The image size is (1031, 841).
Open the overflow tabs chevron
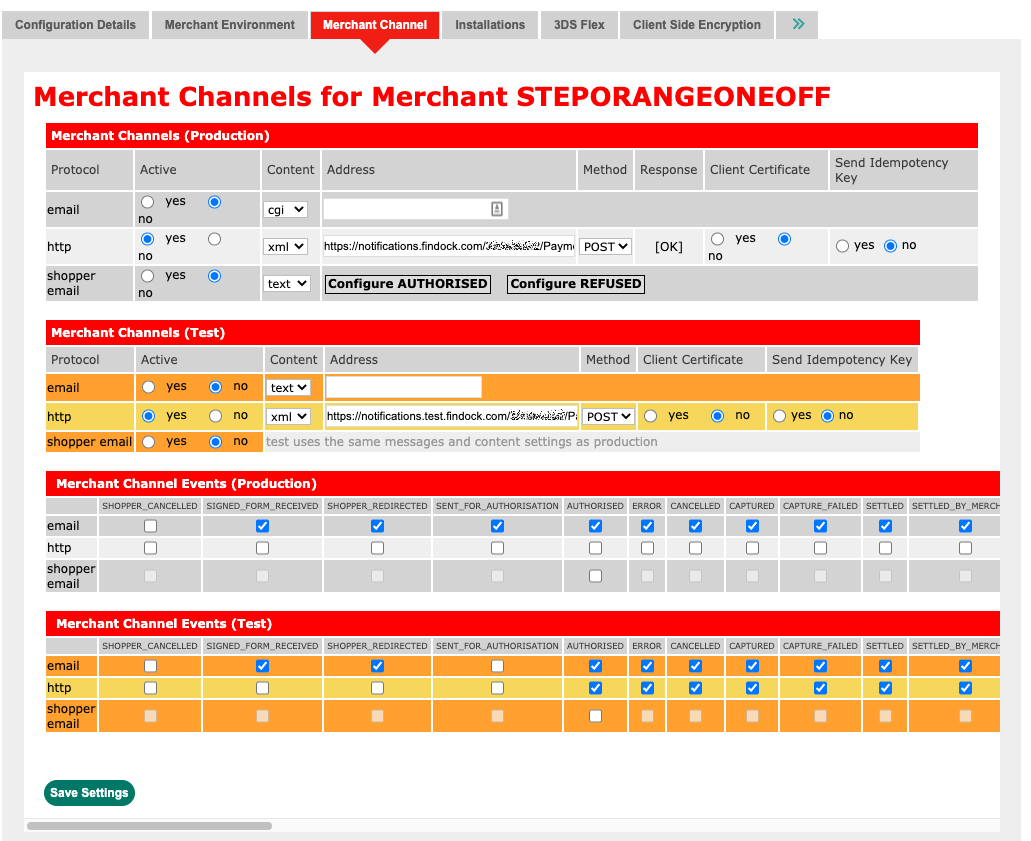click(x=796, y=25)
